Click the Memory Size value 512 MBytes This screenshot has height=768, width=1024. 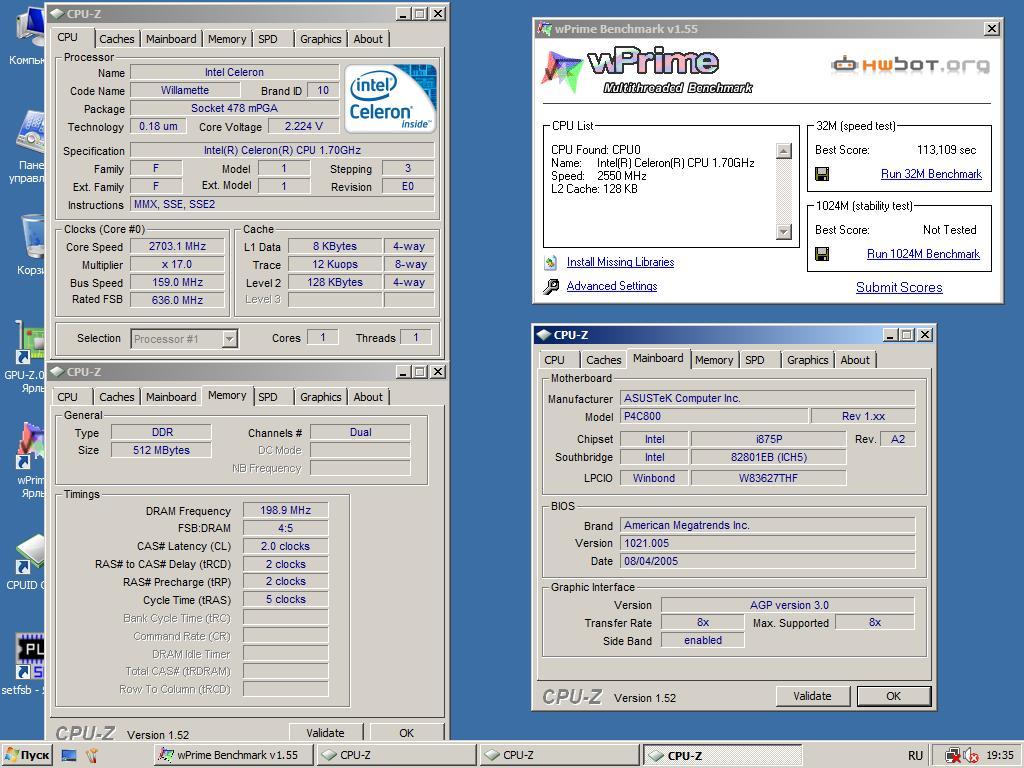point(161,450)
